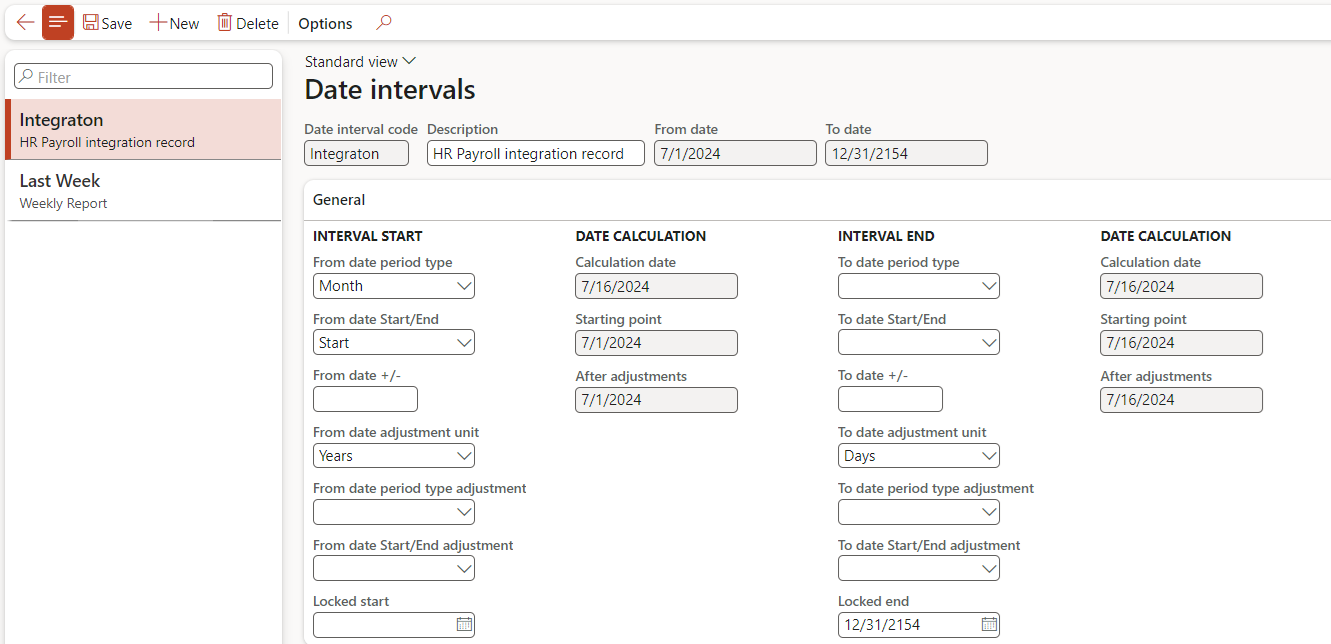Click the header To date field
The height and width of the screenshot is (644, 1331).
click(906, 153)
